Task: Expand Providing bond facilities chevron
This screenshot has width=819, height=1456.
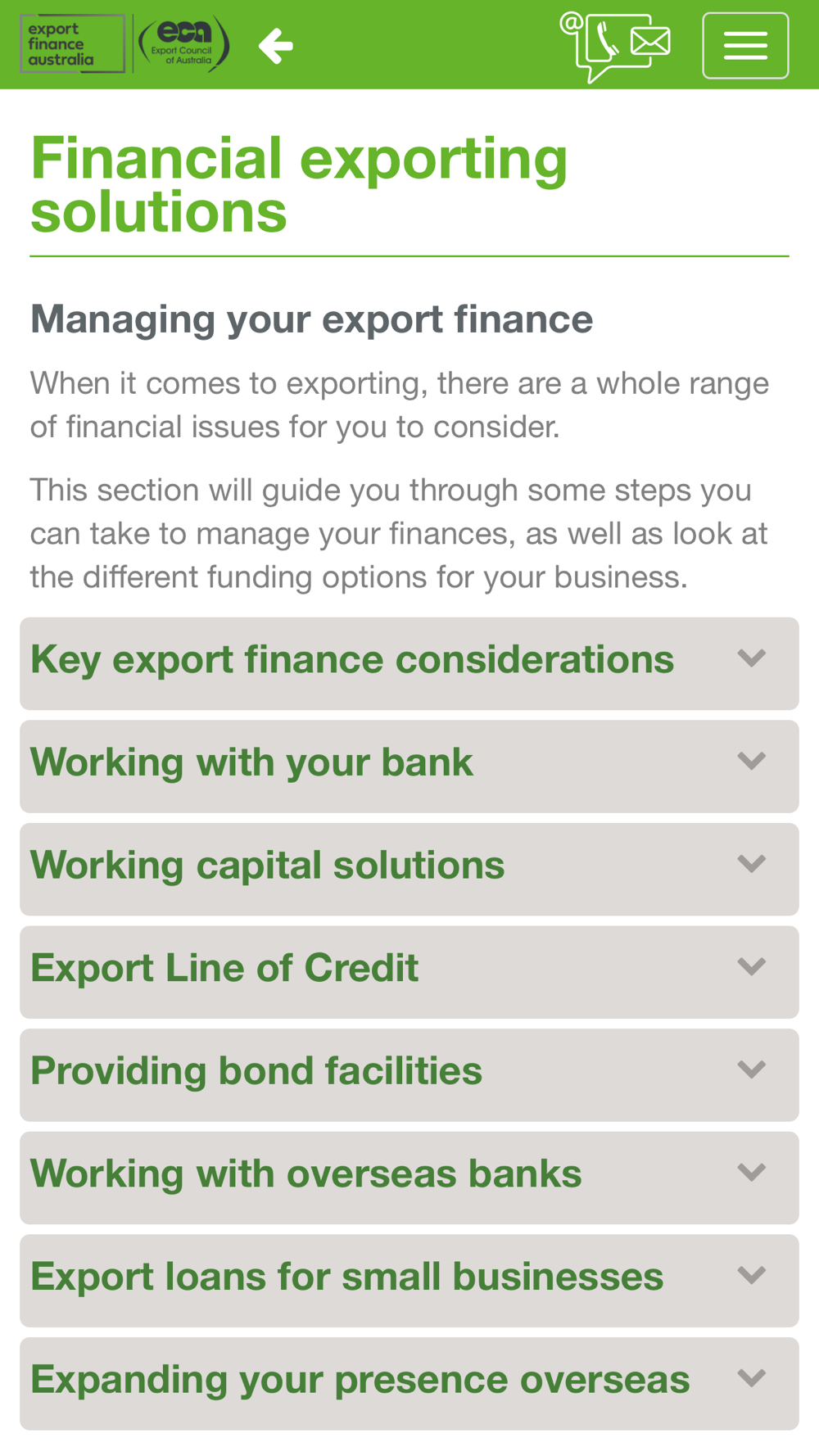Action: pyautogui.click(x=751, y=1069)
